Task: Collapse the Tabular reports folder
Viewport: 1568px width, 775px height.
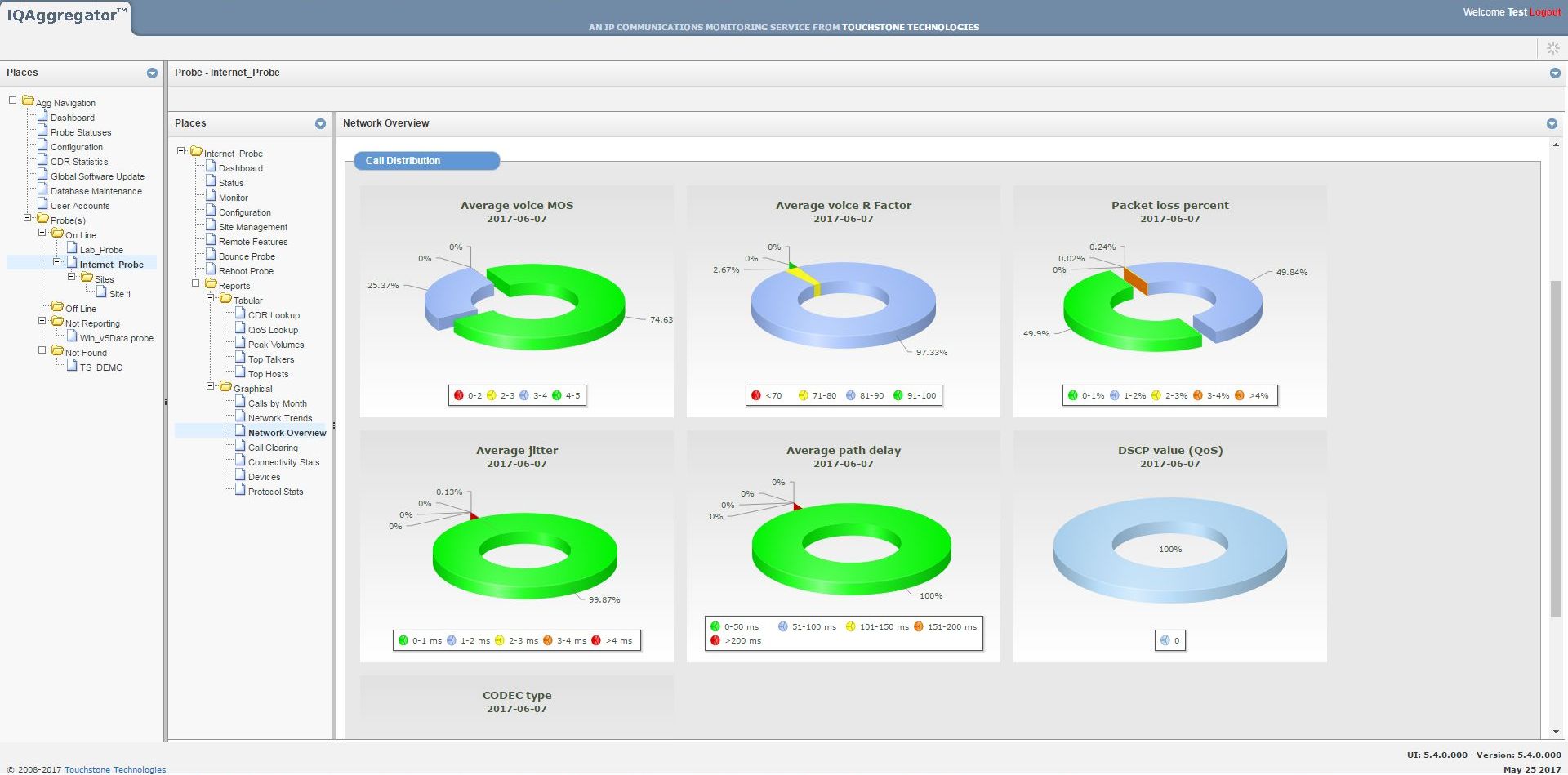Action: coord(210,298)
